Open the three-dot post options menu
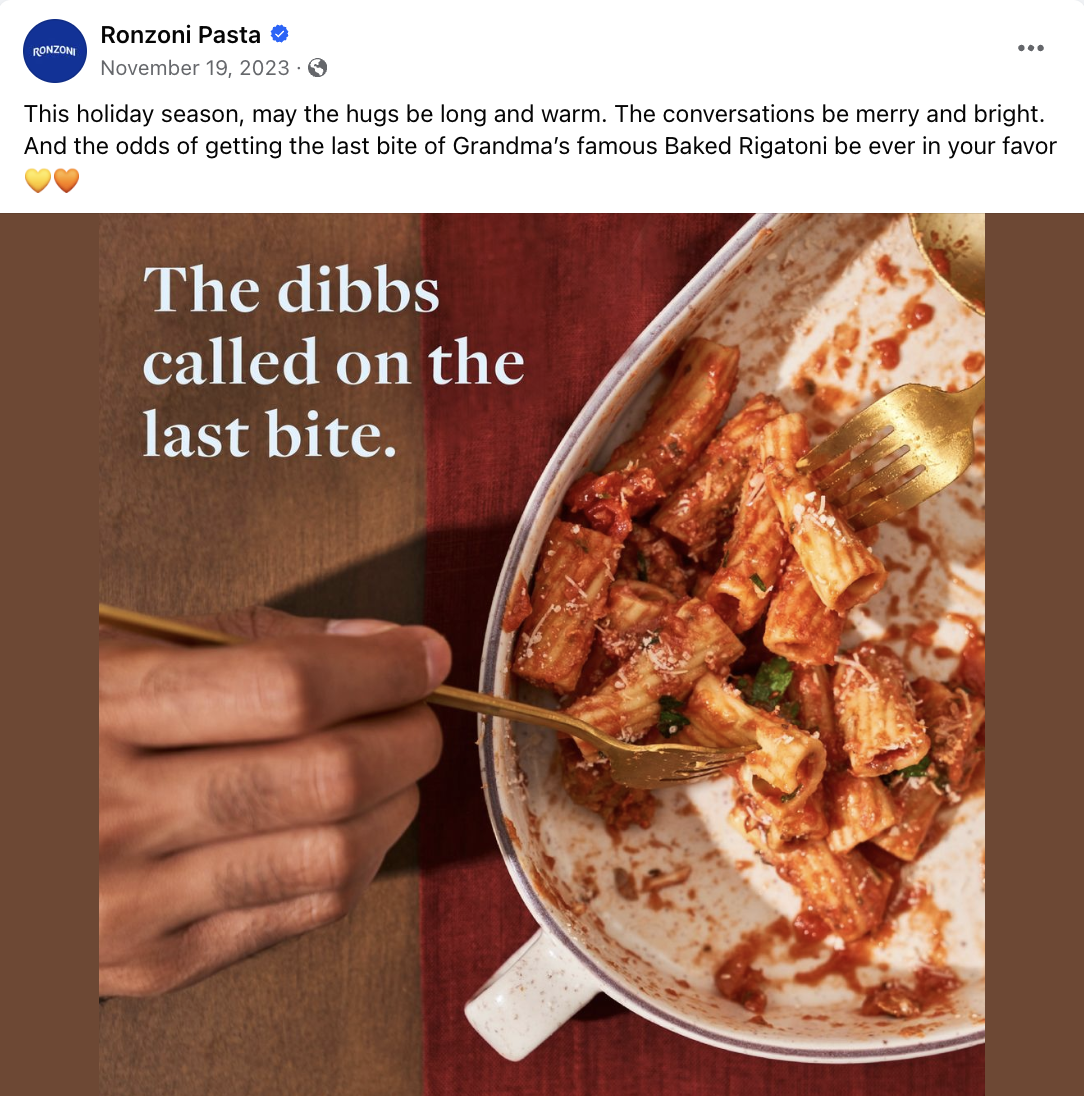 point(1030,48)
